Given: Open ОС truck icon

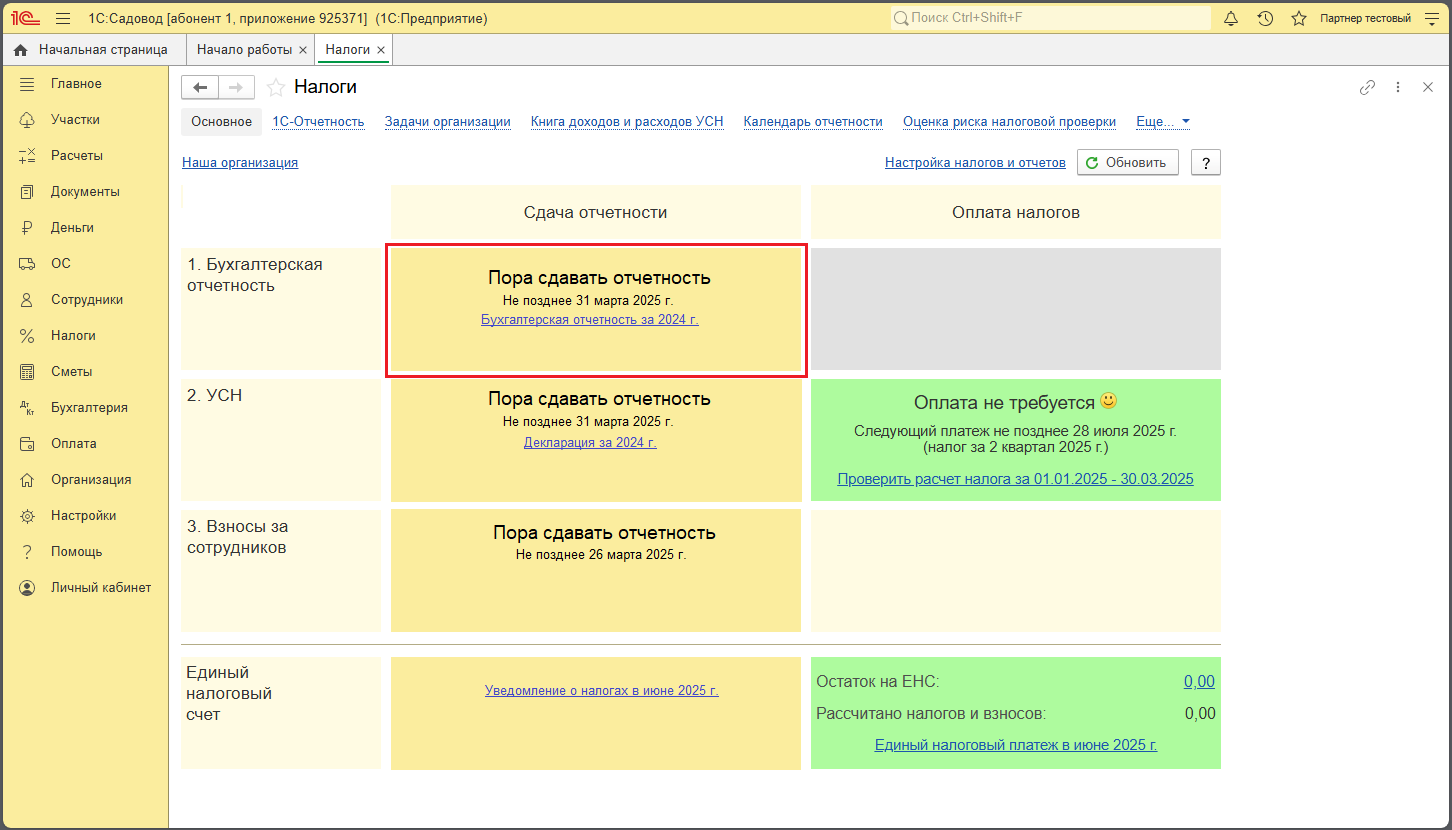Looking at the screenshot, I should coord(27,264).
